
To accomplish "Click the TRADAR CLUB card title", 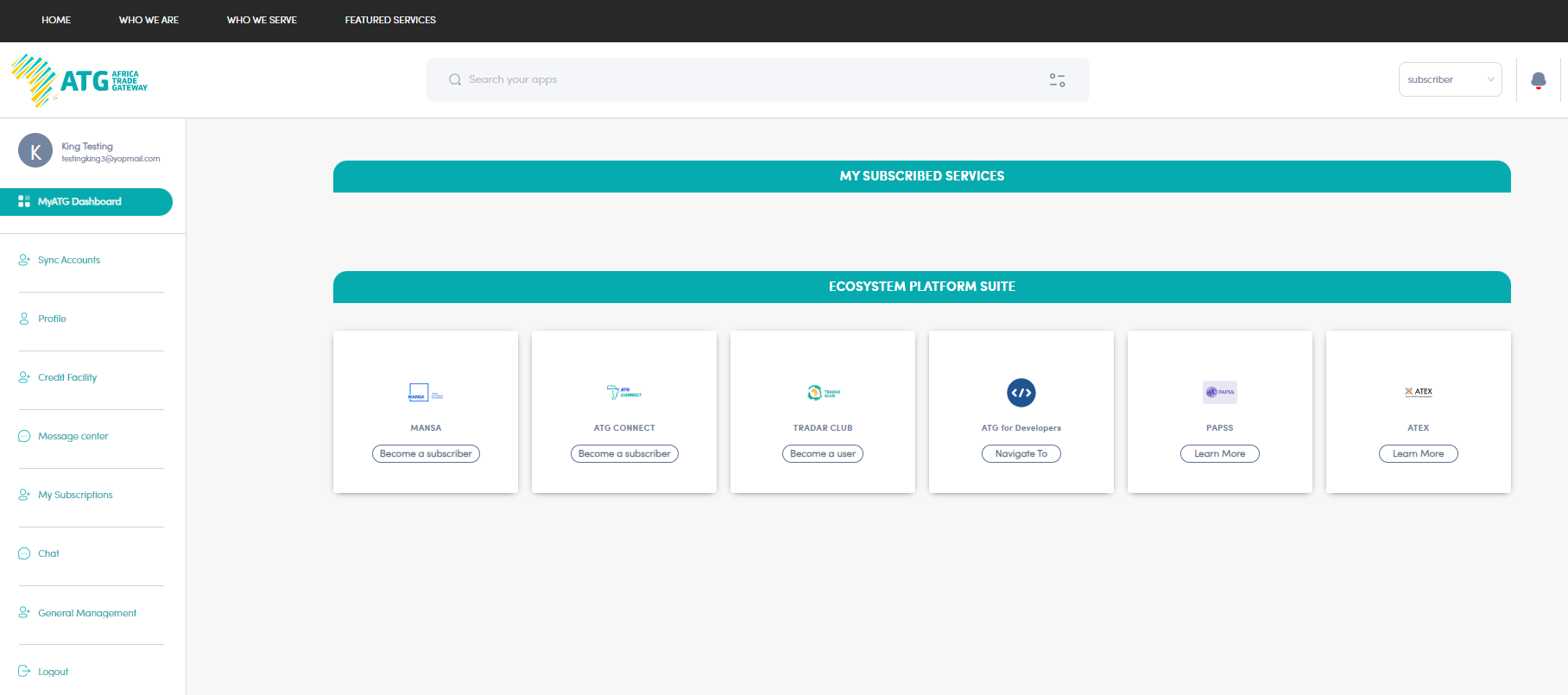I will (823, 427).
